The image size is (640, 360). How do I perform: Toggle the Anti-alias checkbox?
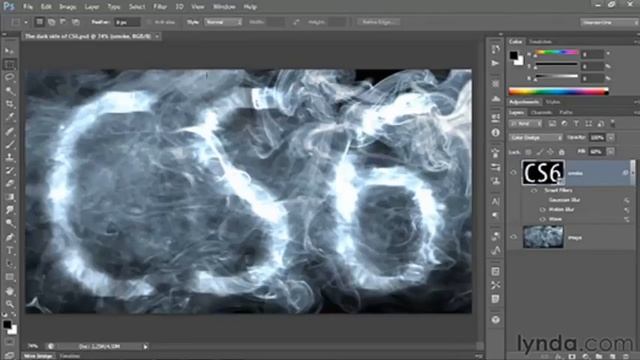coord(149,22)
